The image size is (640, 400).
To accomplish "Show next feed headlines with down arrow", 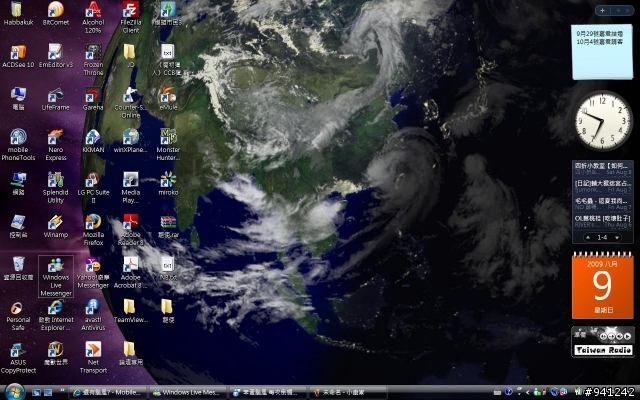I will click(x=617, y=238).
